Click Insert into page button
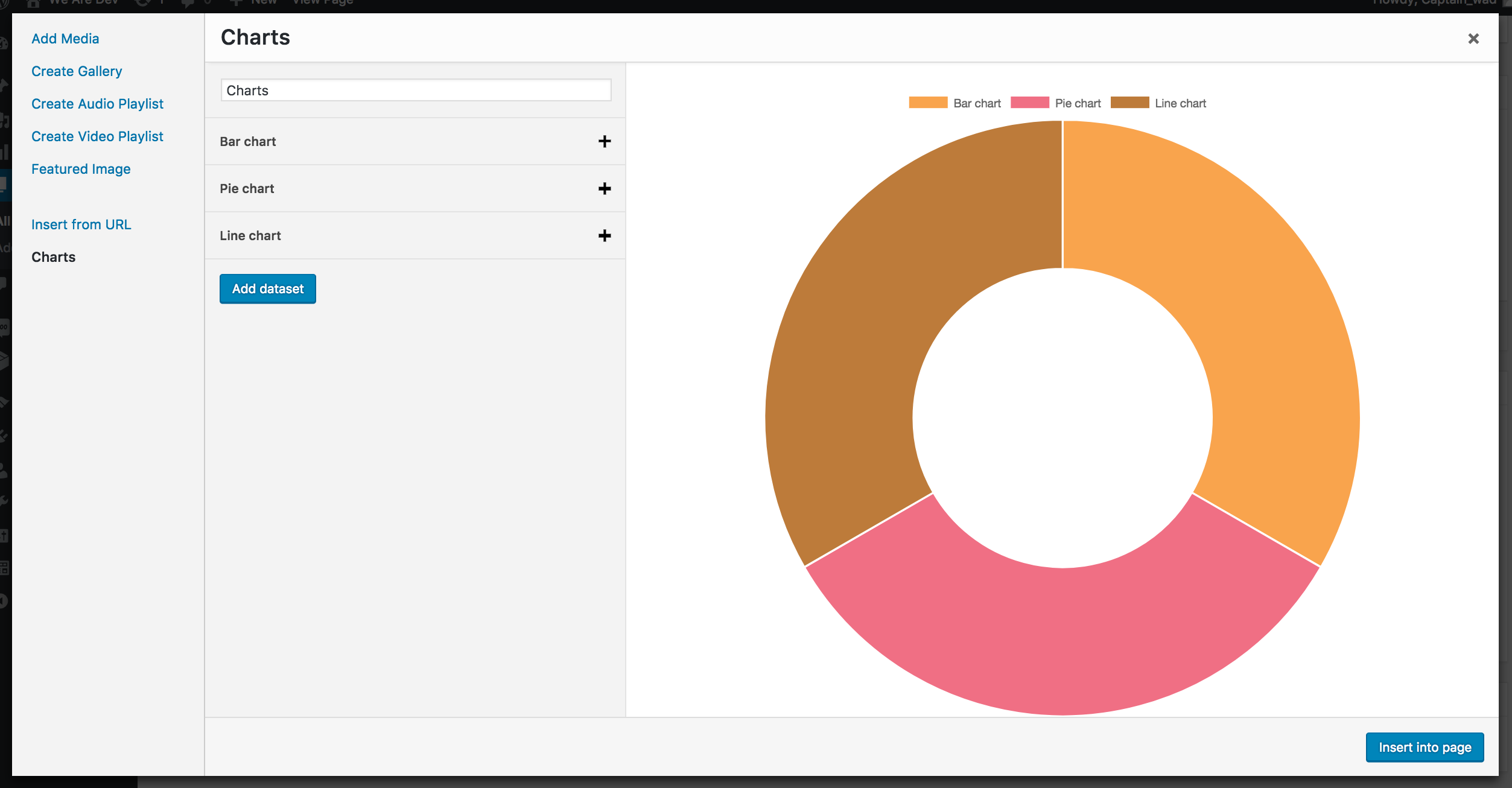This screenshot has height=788, width=1512. coord(1425,748)
